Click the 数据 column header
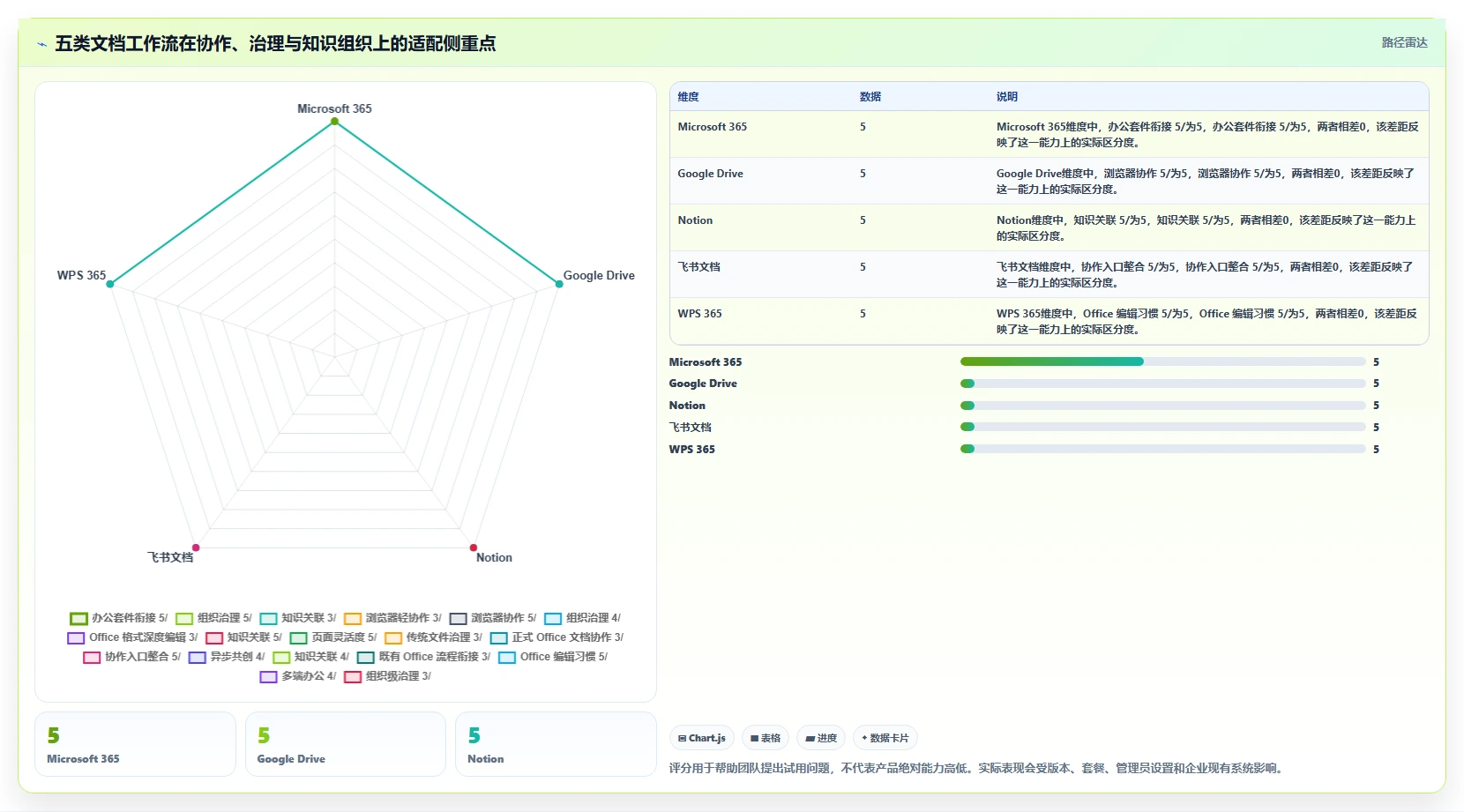 pos(870,97)
